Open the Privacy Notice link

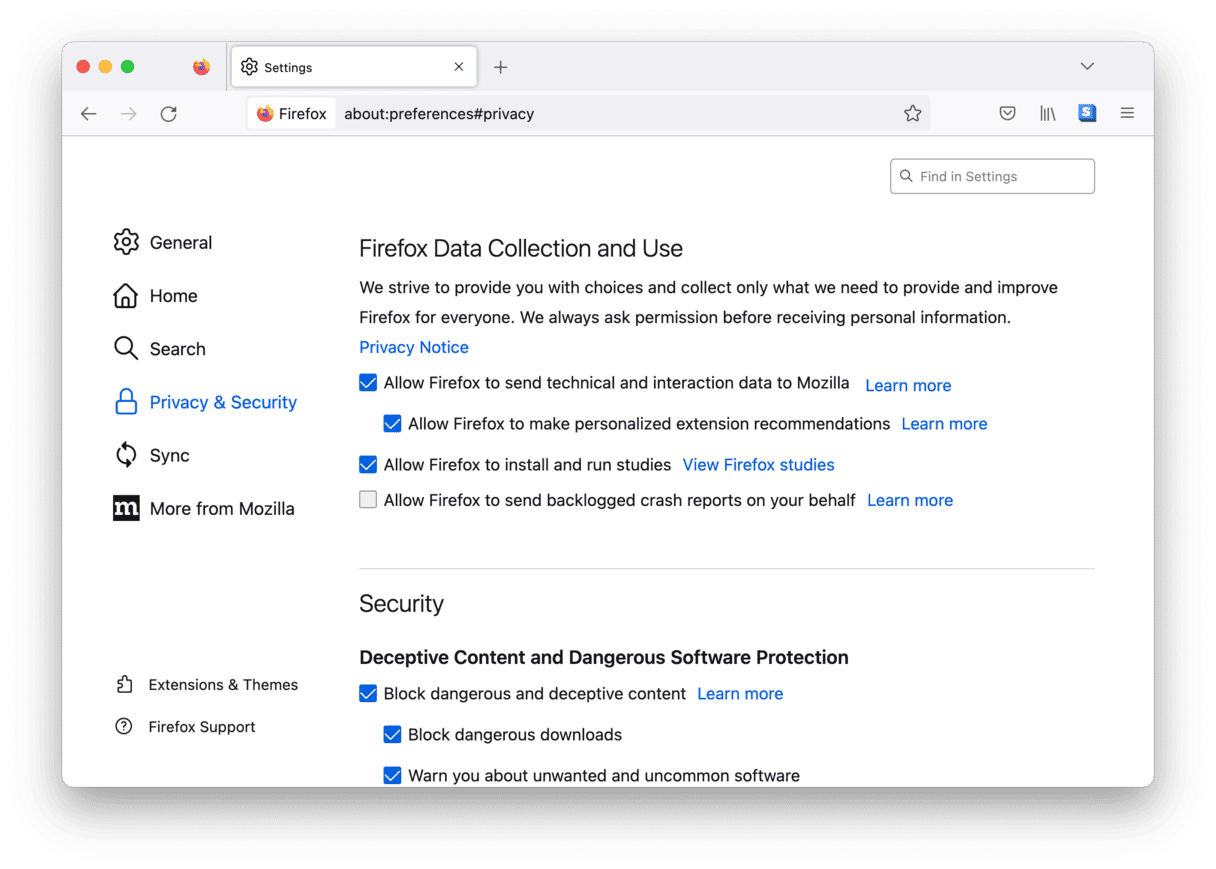(414, 347)
